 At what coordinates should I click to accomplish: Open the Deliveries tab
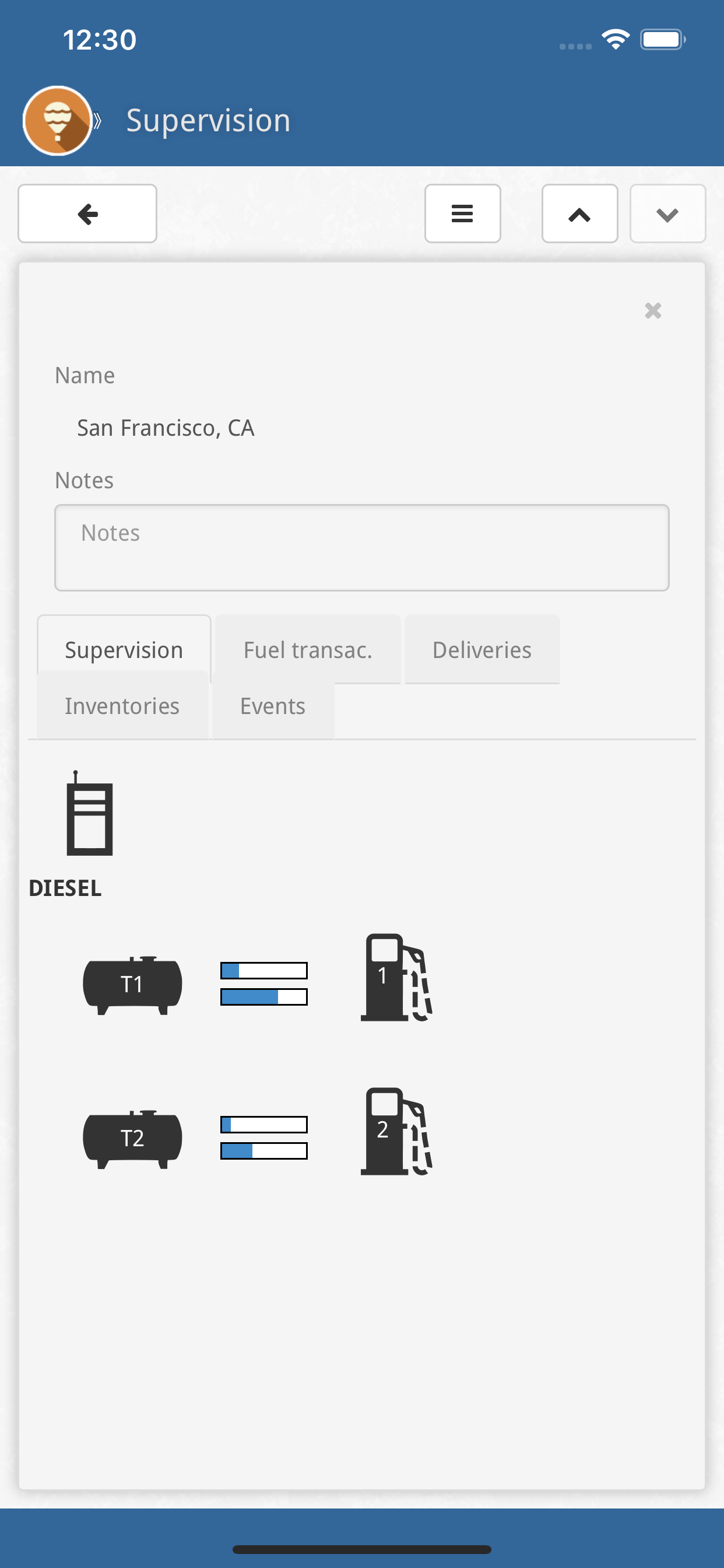click(482, 649)
